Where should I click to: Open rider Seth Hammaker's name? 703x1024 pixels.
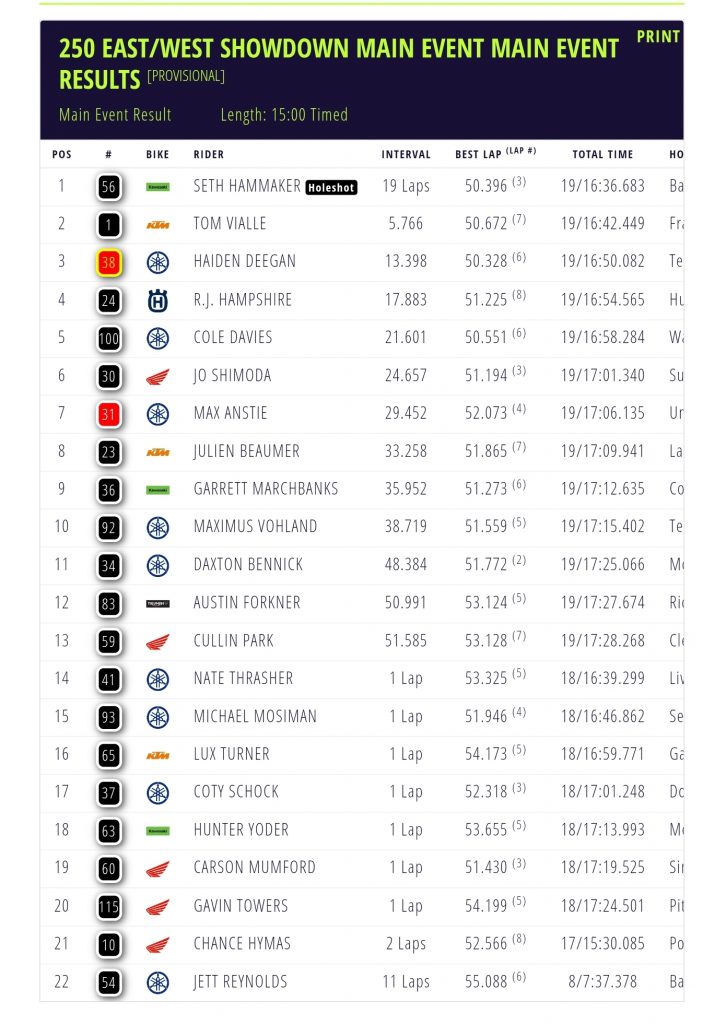pos(247,186)
